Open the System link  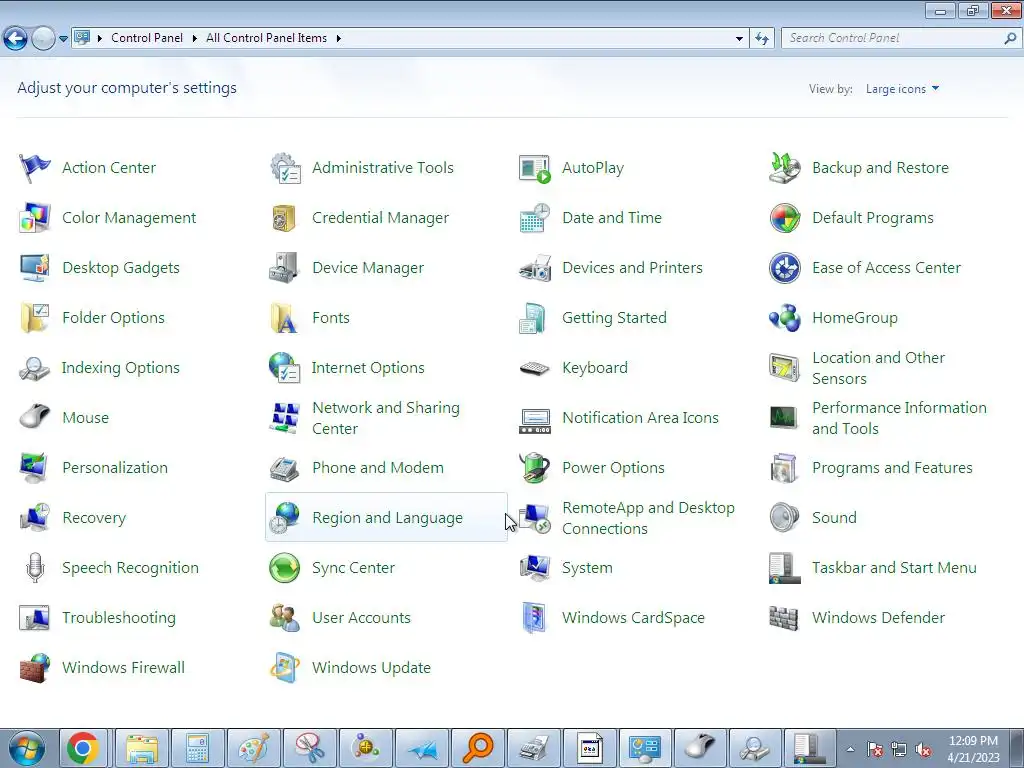[x=587, y=568]
